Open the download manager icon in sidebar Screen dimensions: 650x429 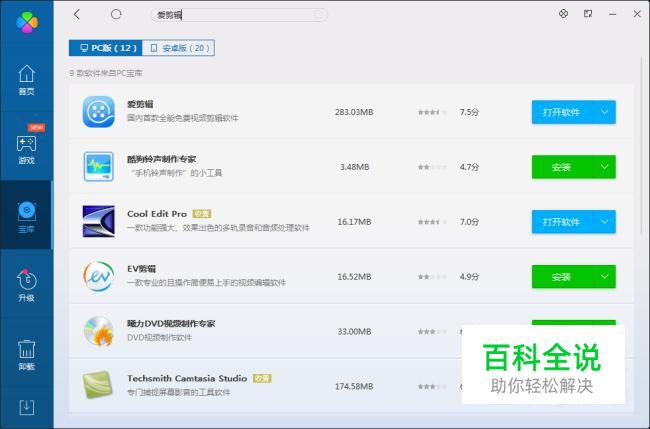tap(27, 407)
